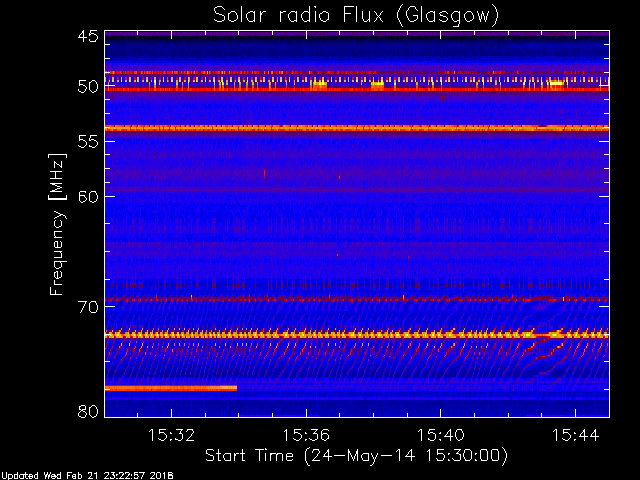Click the frequency tick label '80'
Viewport: 640px width, 480px height.
[88, 411]
